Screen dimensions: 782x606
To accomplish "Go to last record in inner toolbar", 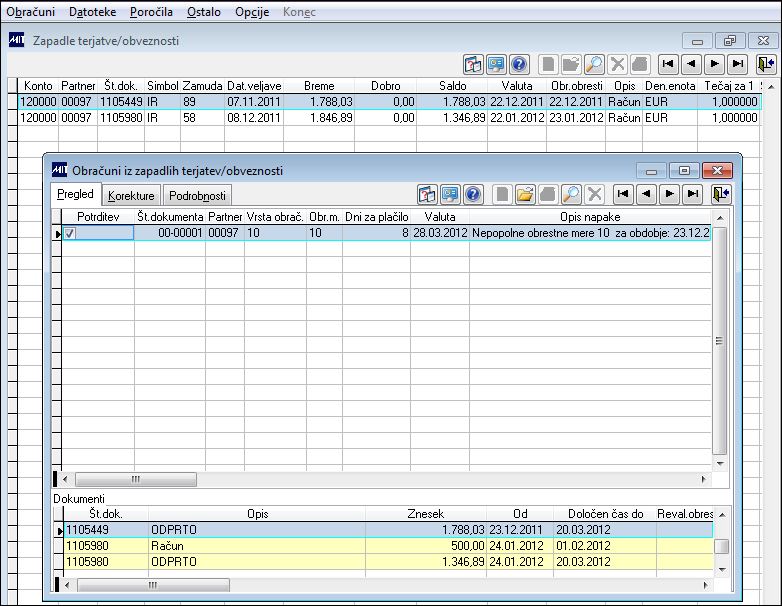I will [x=693, y=194].
